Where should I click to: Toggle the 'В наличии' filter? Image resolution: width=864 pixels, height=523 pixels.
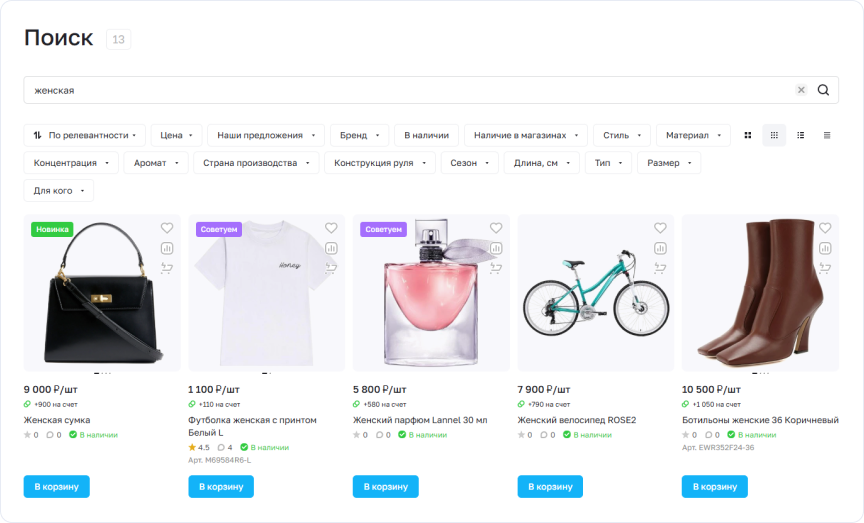point(426,135)
